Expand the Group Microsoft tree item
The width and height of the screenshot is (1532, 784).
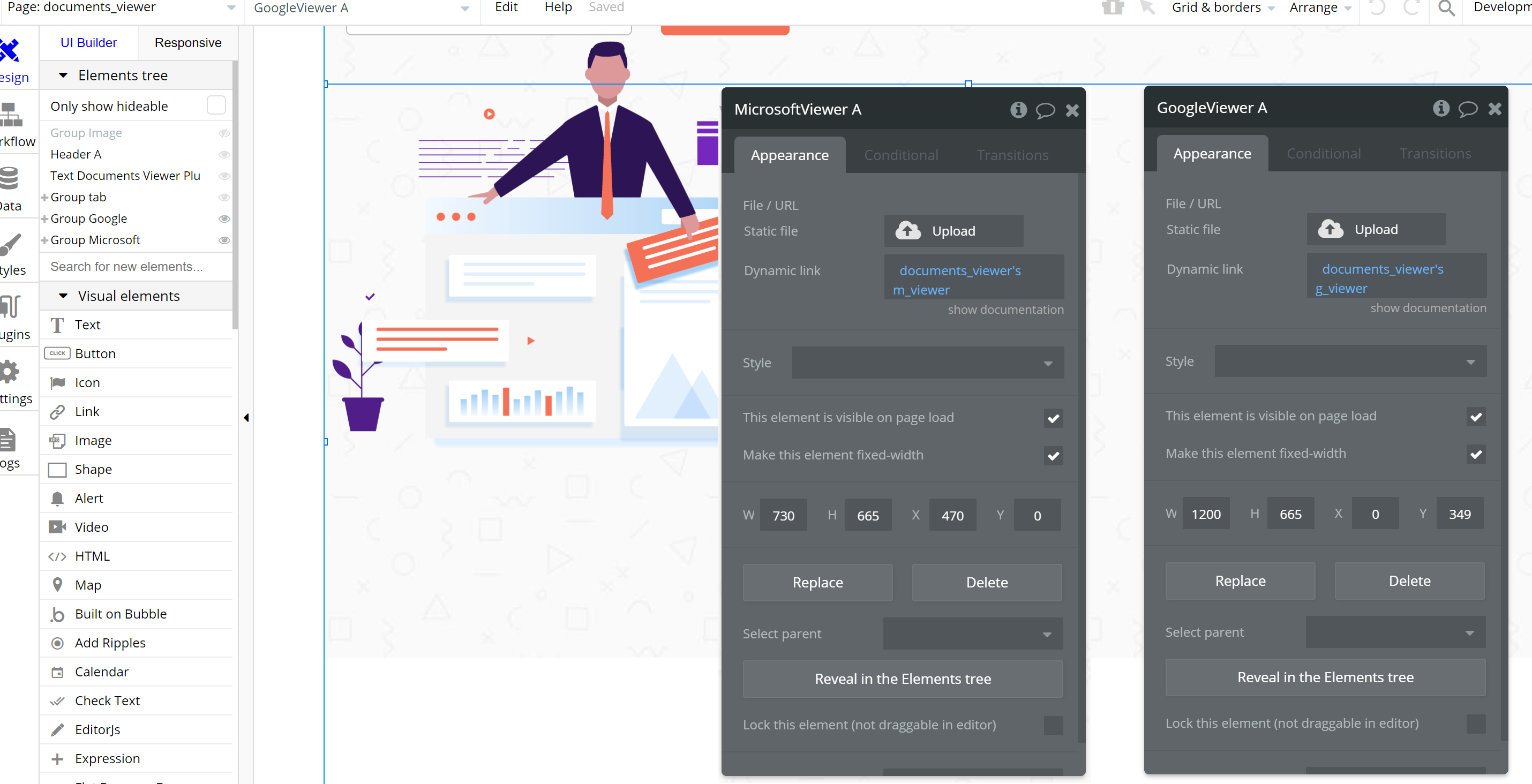pyautogui.click(x=44, y=240)
